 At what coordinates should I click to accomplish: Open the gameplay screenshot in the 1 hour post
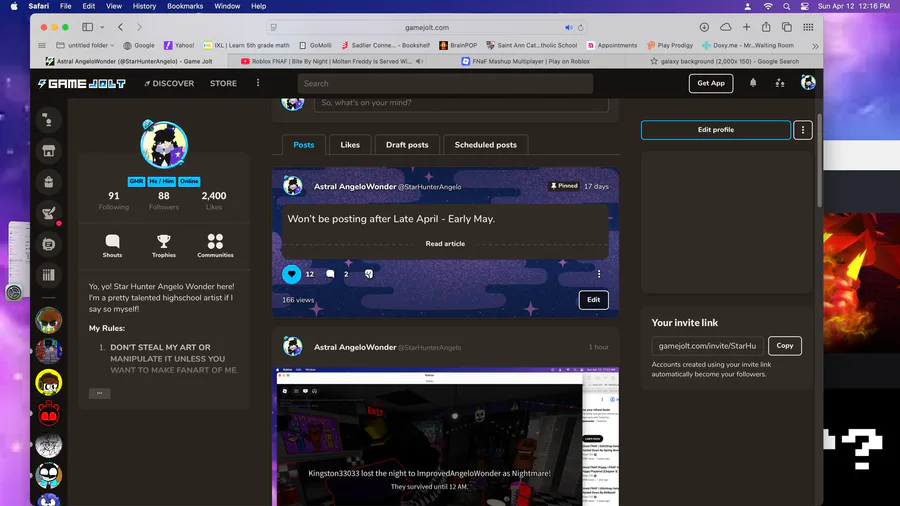445,437
